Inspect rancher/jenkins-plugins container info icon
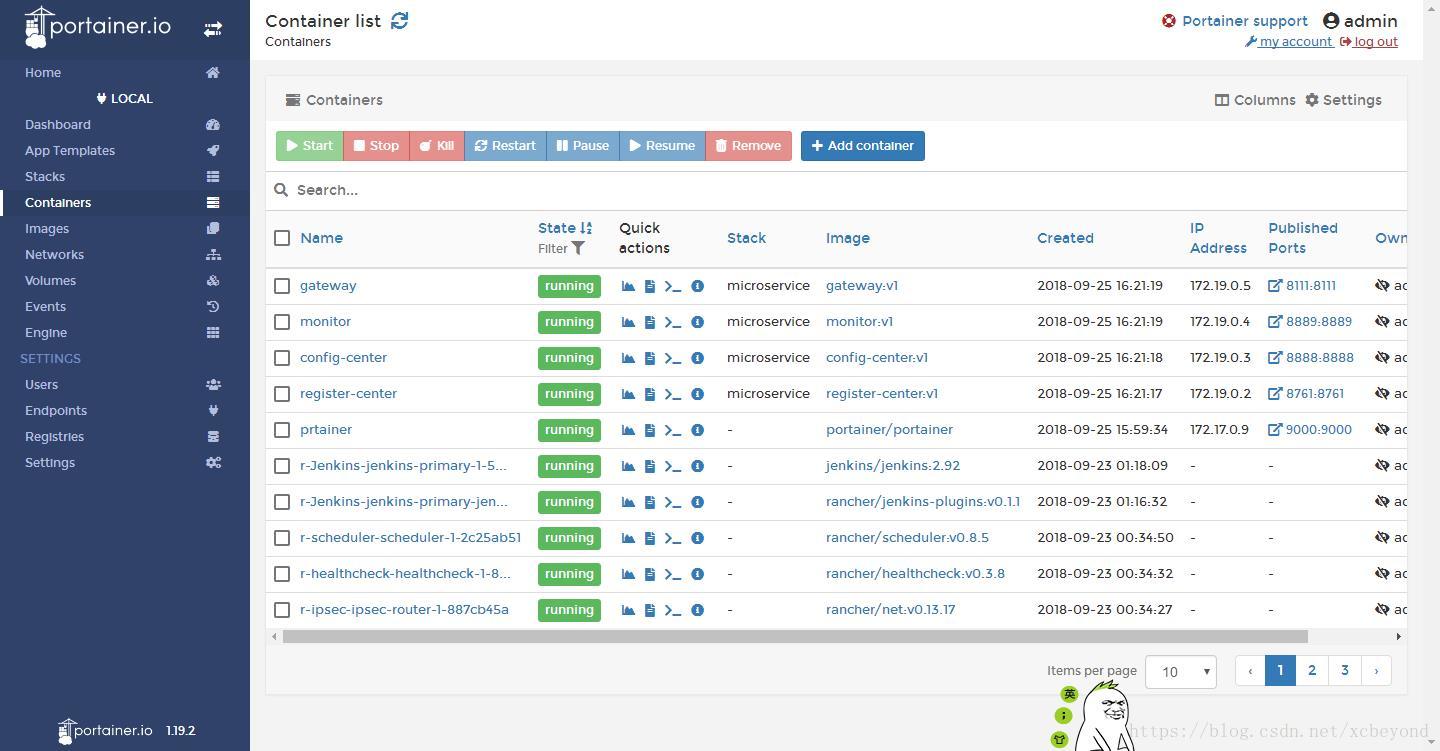 coord(698,502)
